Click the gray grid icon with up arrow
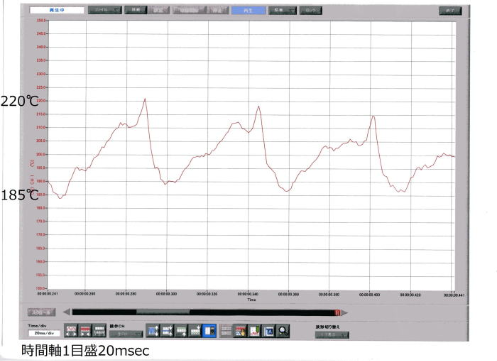Screen dimensions: 497x361 [195, 331]
